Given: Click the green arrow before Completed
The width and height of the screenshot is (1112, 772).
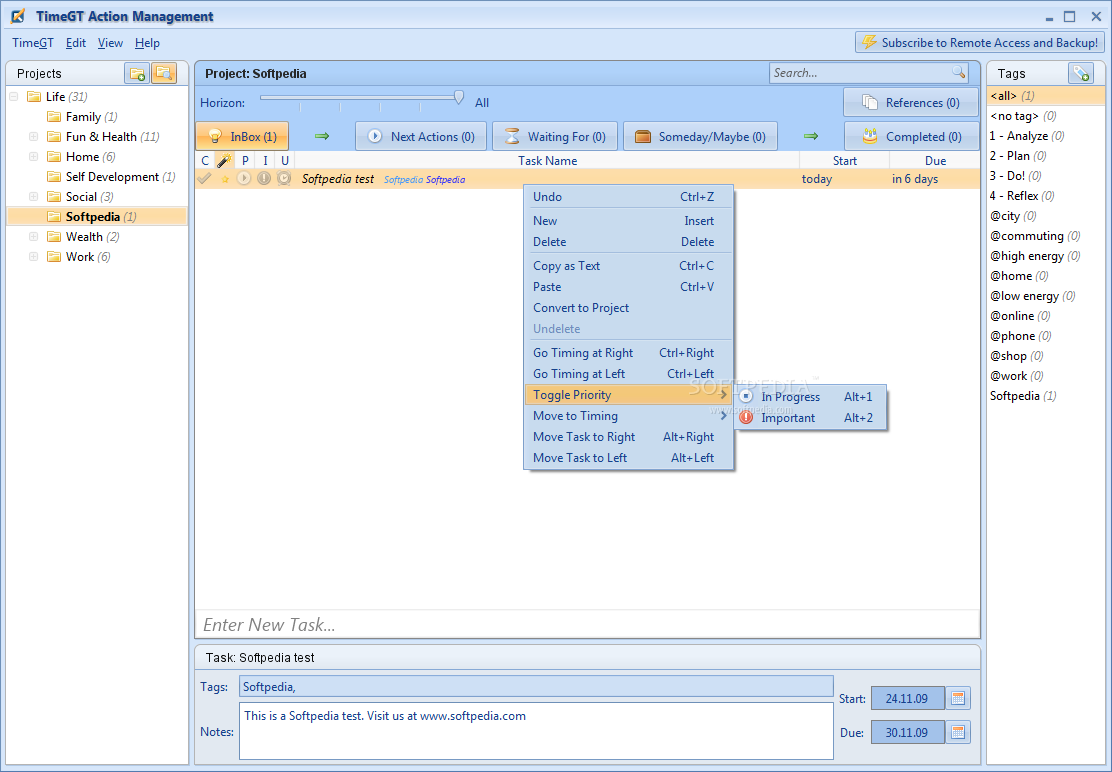Looking at the screenshot, I should click(811, 136).
